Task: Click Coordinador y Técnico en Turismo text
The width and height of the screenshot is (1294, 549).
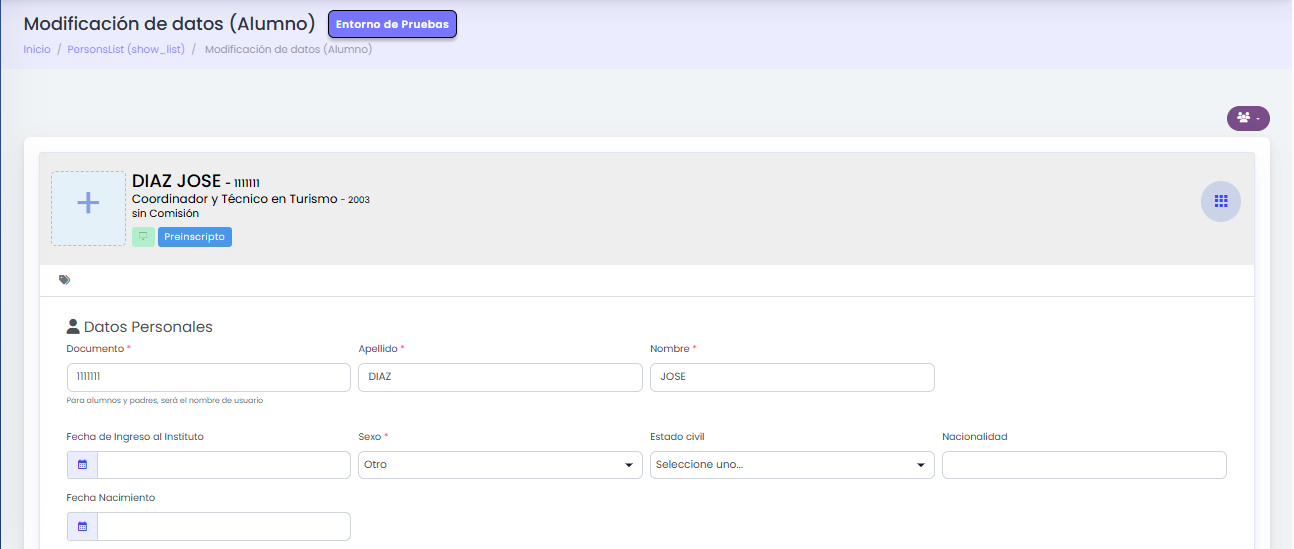Action: [x=234, y=199]
